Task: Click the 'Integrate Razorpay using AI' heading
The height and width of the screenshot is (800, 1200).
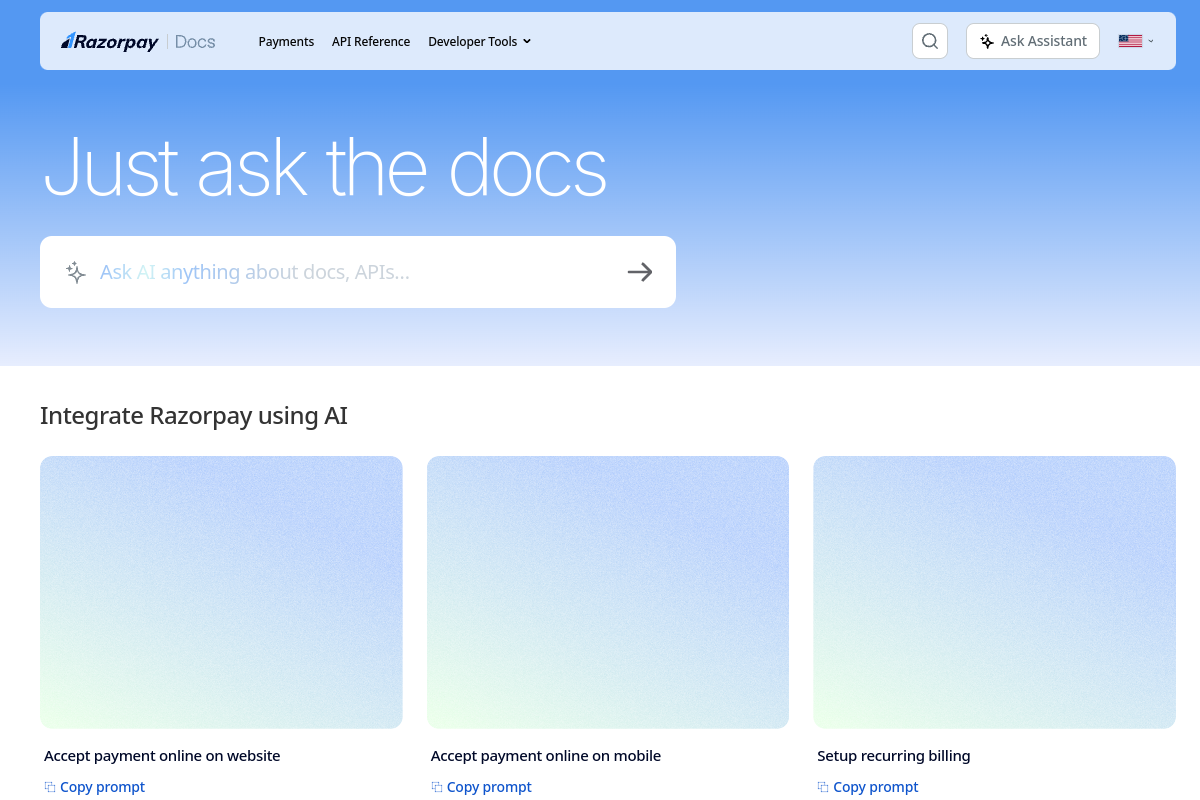Action: (x=194, y=416)
